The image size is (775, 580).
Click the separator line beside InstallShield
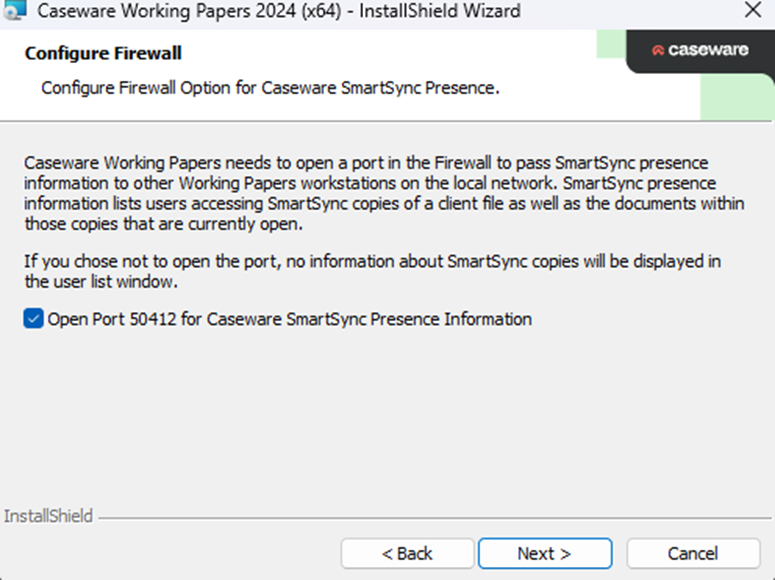point(430,518)
